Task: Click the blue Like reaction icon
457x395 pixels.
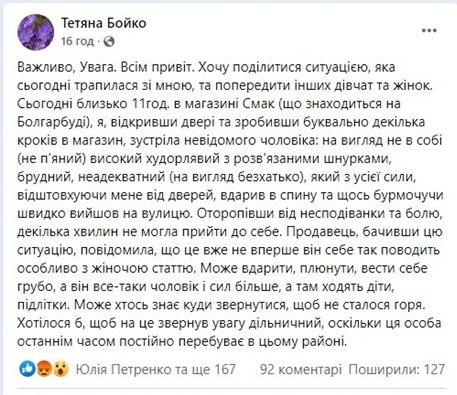Action: 27,369
